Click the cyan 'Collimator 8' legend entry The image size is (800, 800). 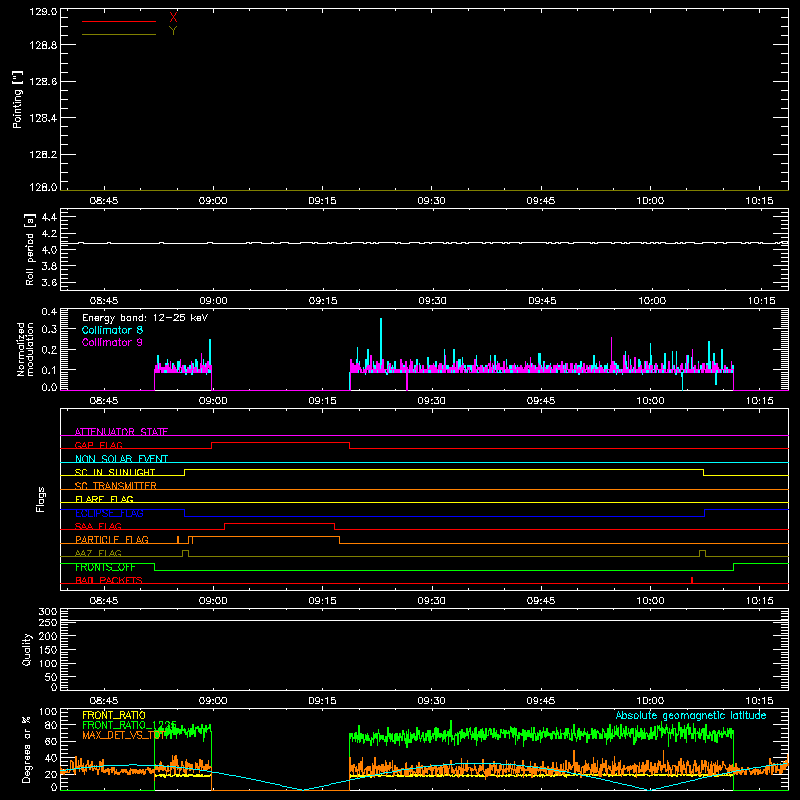(x=112, y=330)
